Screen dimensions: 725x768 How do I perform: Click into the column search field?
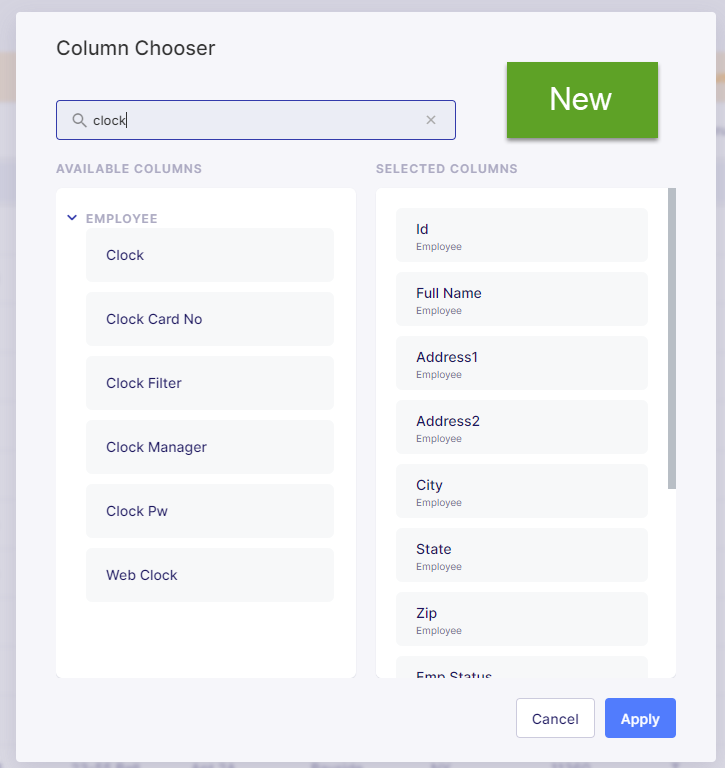tap(256, 120)
